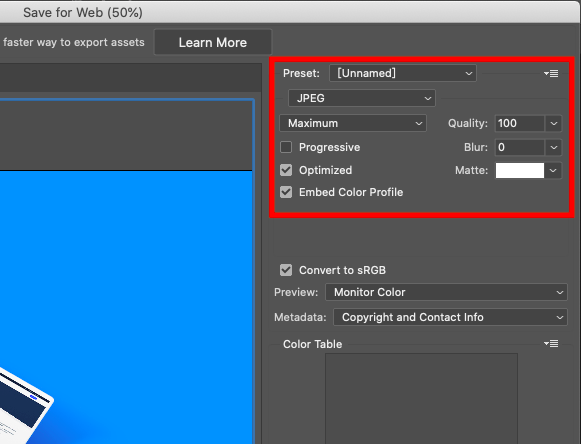Change the JPEG file format dropdown

pyautogui.click(x=362, y=98)
